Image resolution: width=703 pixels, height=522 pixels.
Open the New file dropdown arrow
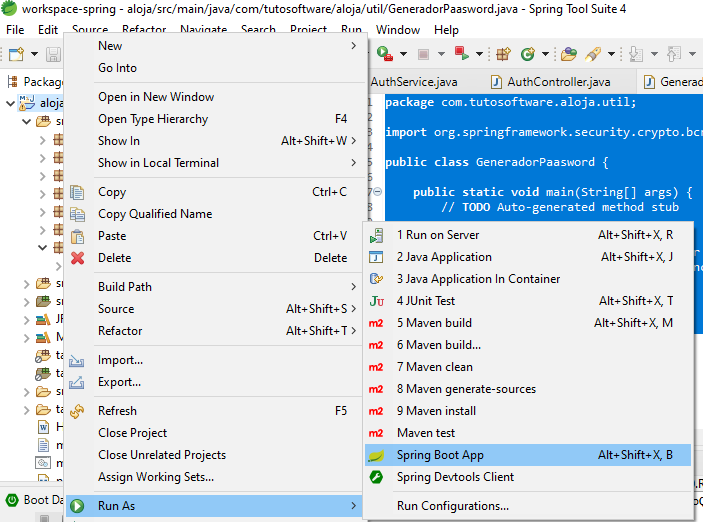(35, 54)
